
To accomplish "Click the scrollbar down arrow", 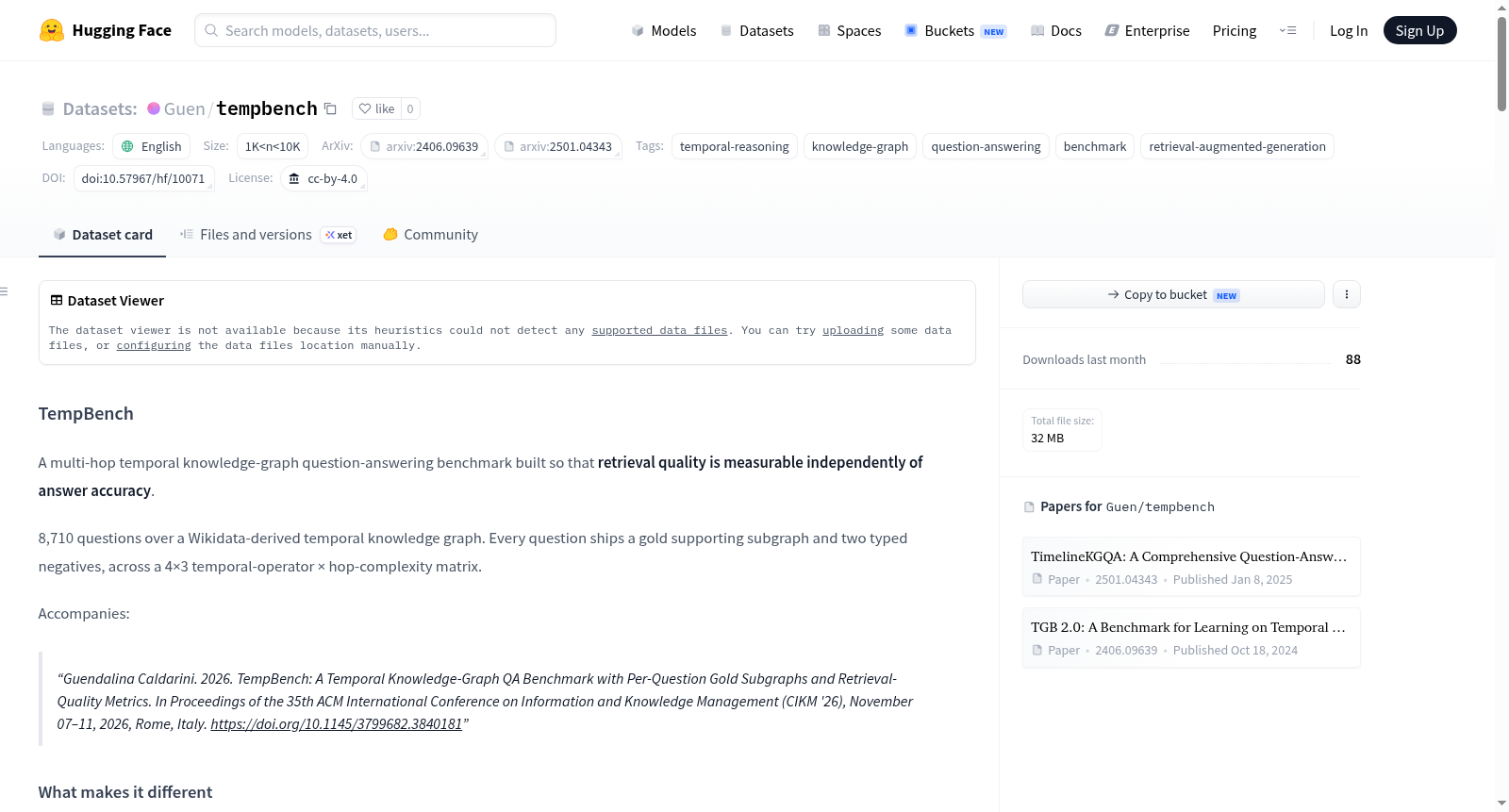I will click(x=1501, y=804).
